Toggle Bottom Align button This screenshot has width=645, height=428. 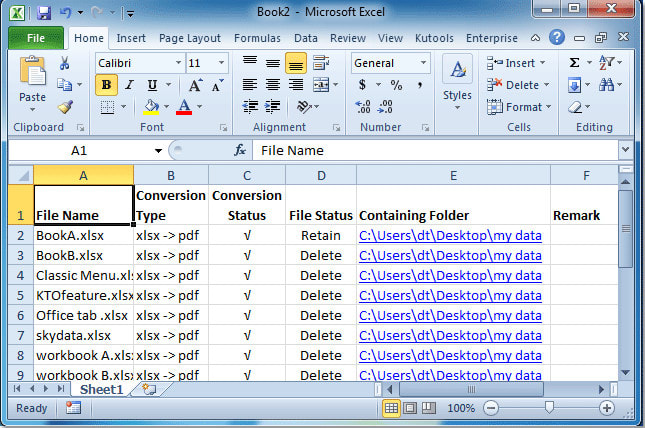(295, 63)
